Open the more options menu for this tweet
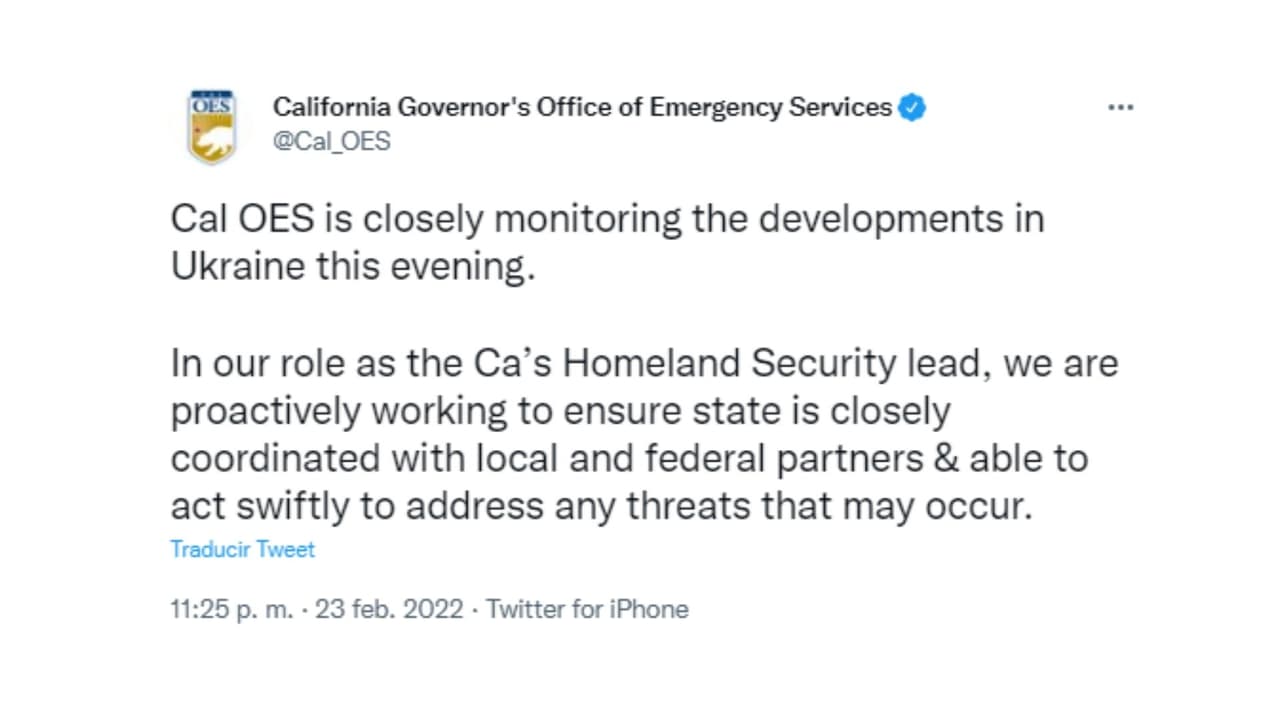The width and height of the screenshot is (1280, 720). click(1120, 107)
